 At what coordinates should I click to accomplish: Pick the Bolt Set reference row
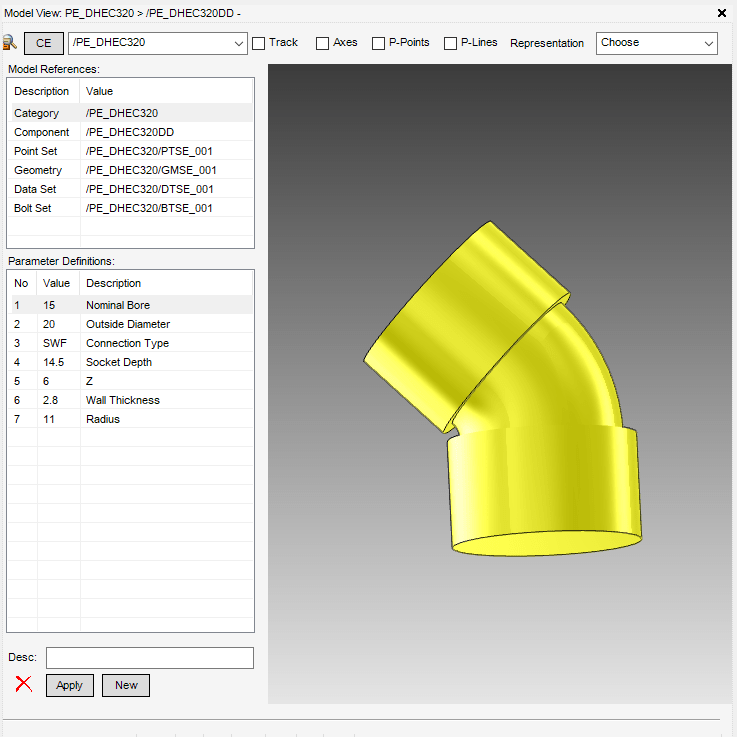click(x=130, y=208)
